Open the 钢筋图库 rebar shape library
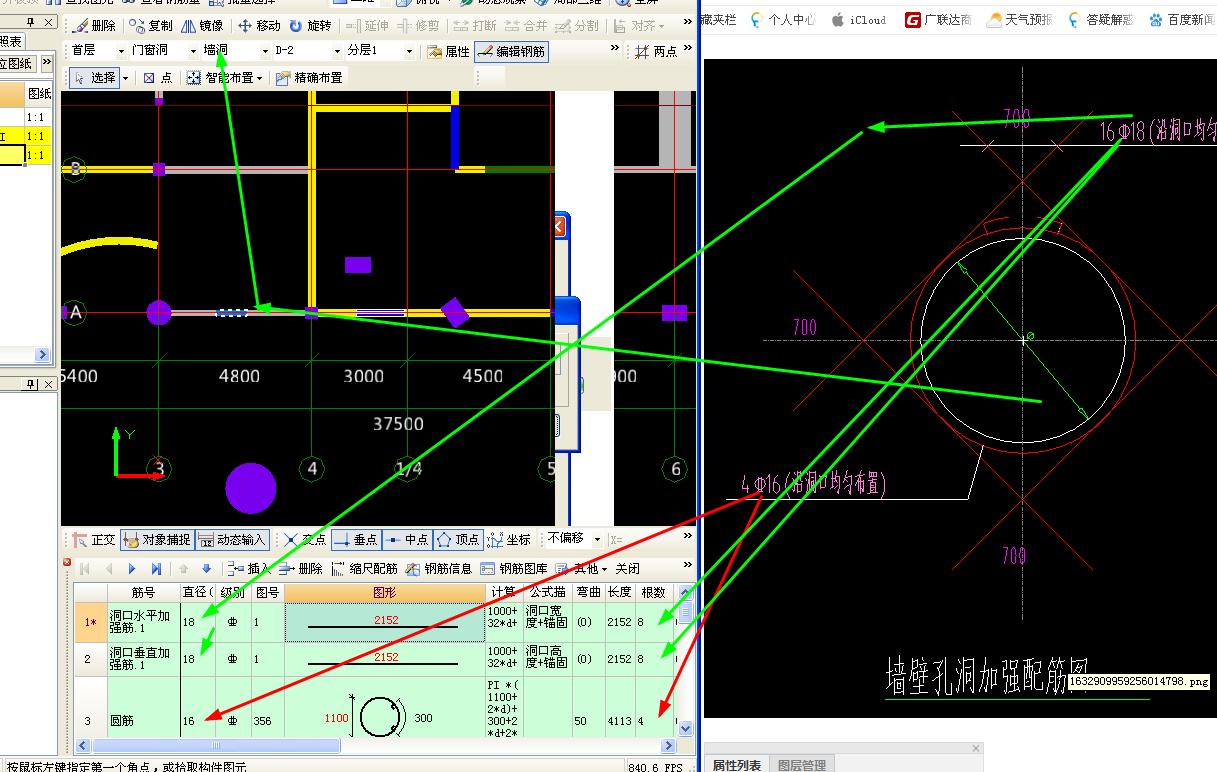 514,568
